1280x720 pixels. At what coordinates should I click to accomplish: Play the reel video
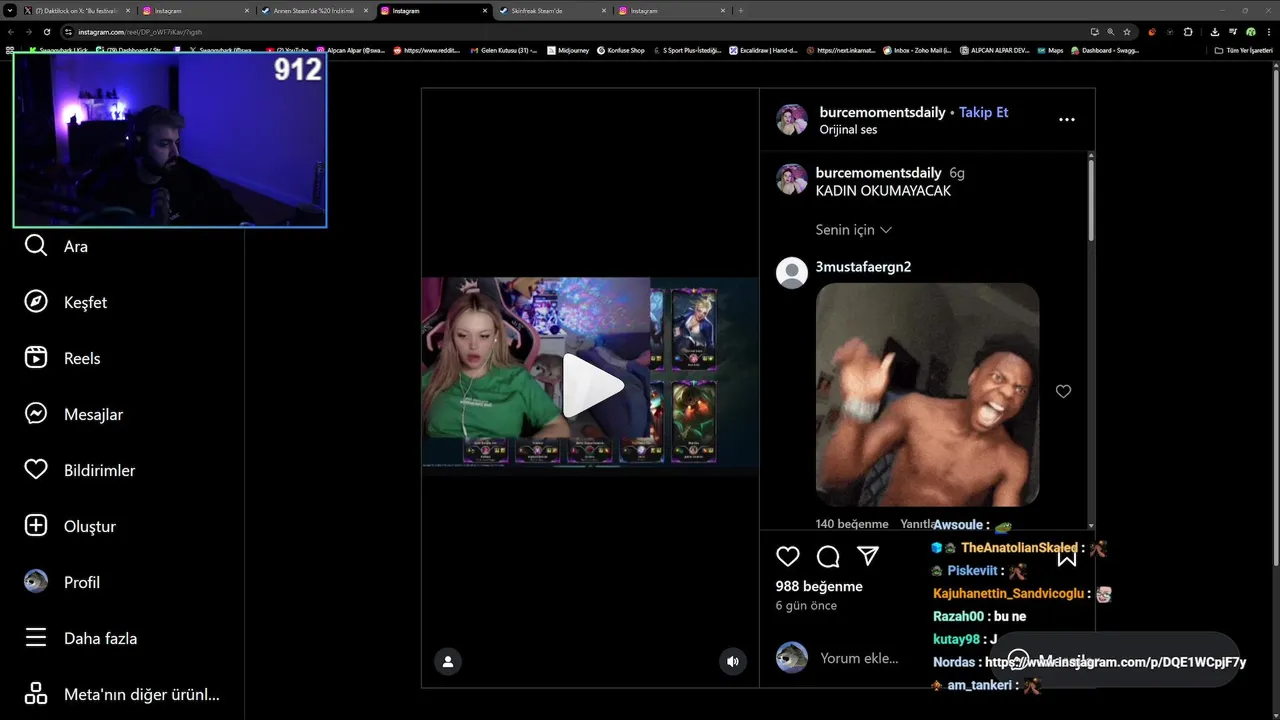point(591,386)
